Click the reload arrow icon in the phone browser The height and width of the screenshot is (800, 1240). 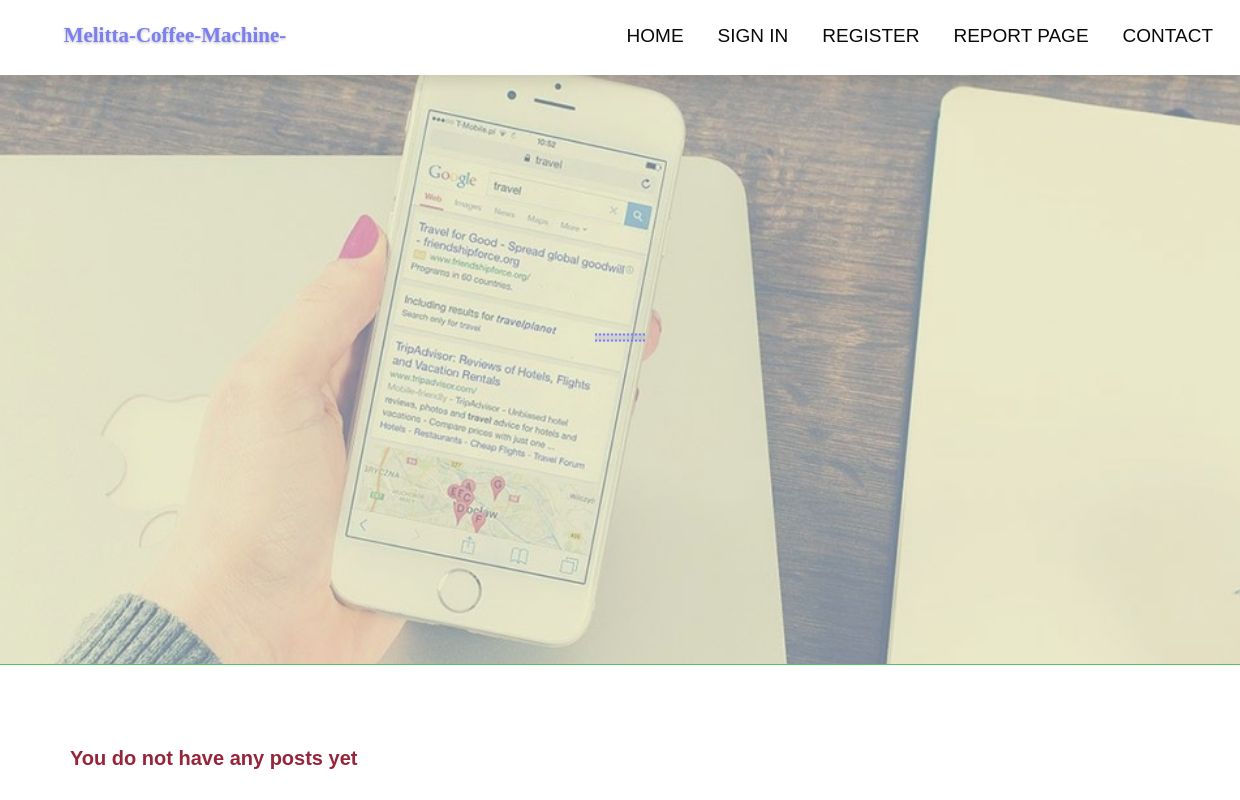pyautogui.click(x=646, y=183)
